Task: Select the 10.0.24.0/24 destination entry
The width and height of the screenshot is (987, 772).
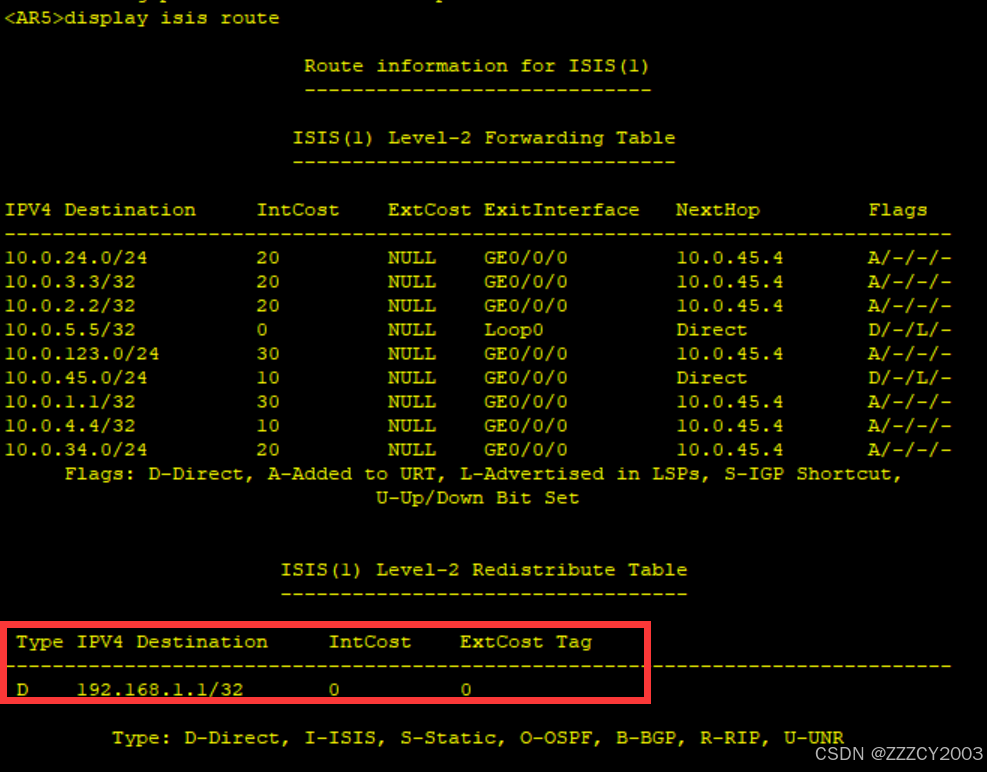Action: pyautogui.click(x=76, y=258)
